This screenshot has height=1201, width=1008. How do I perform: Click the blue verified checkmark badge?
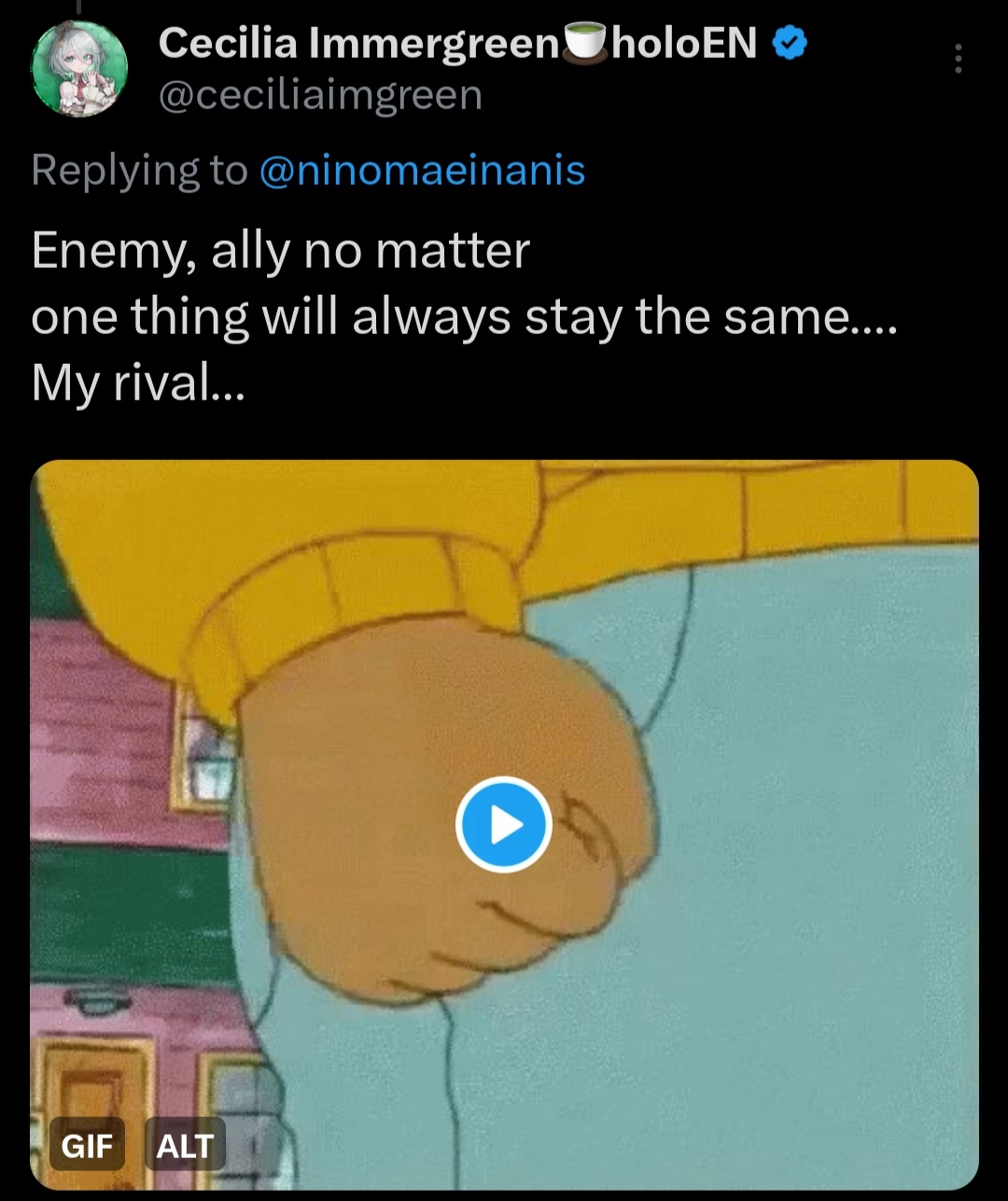point(791,43)
